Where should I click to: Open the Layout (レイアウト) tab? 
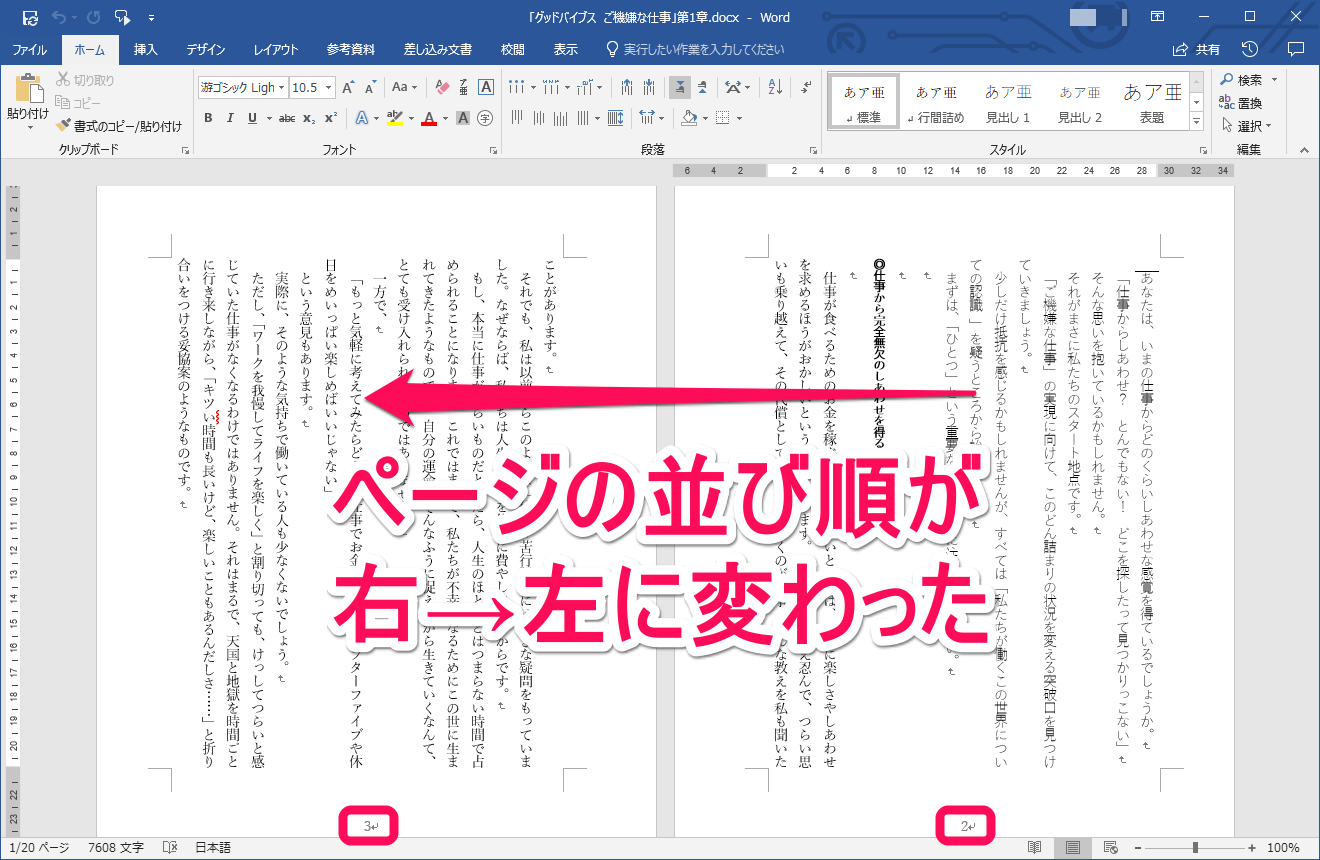pos(276,49)
